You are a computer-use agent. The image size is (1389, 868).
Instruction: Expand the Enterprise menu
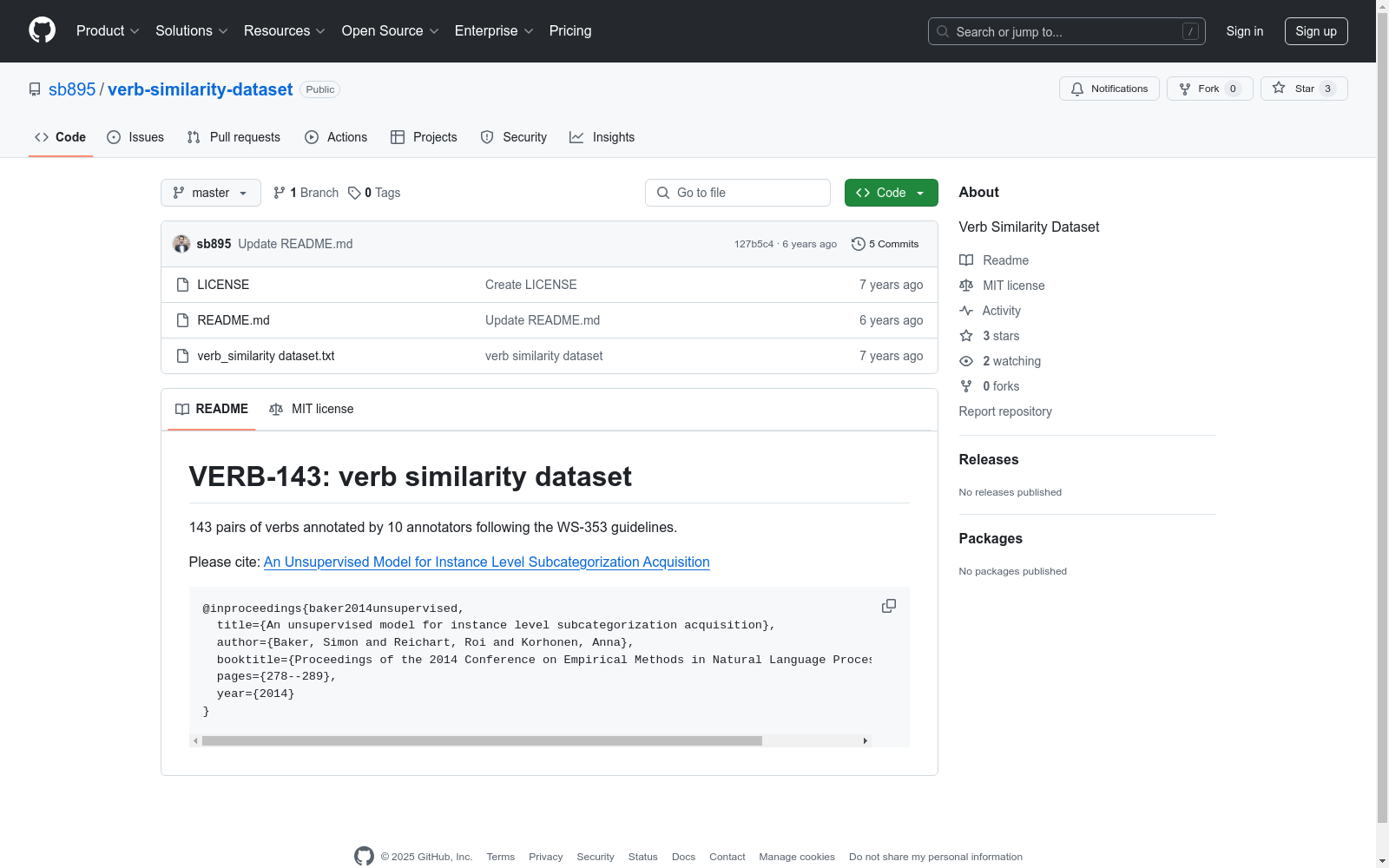494,31
